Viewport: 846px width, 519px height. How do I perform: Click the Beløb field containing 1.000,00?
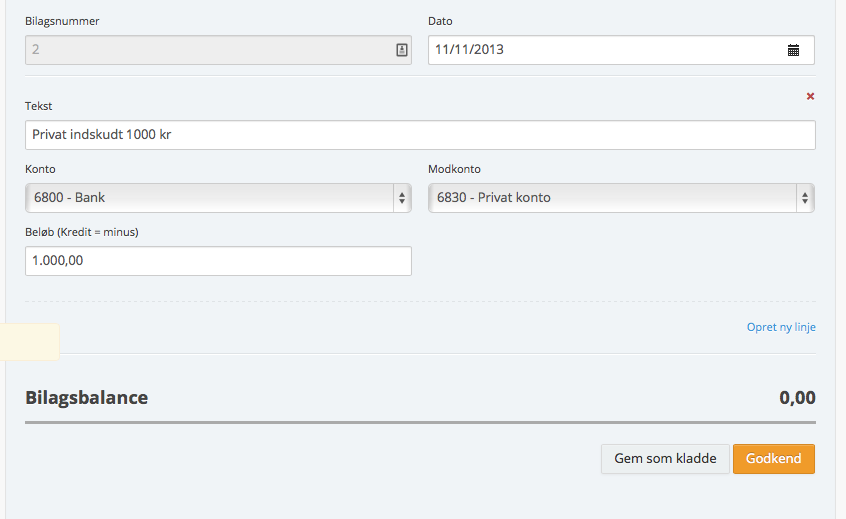pyautogui.click(x=218, y=261)
